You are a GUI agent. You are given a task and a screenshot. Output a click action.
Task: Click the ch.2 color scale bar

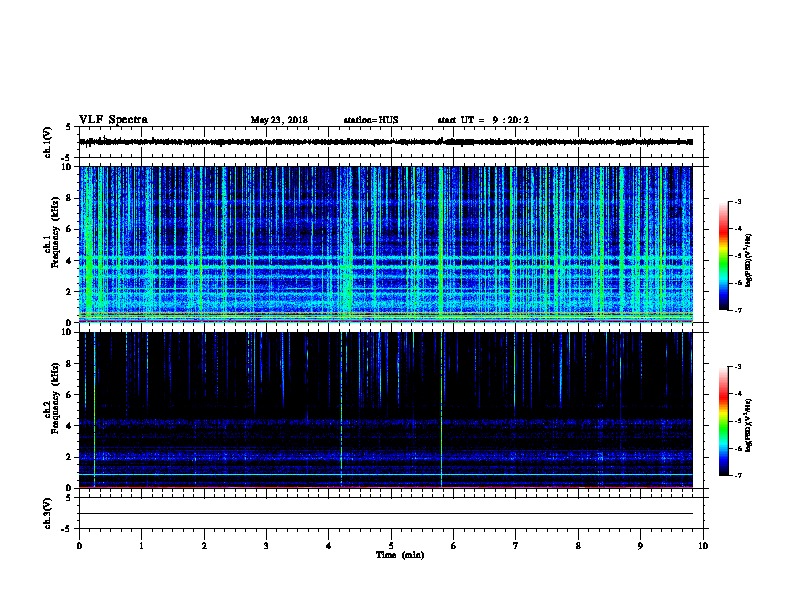click(x=724, y=421)
